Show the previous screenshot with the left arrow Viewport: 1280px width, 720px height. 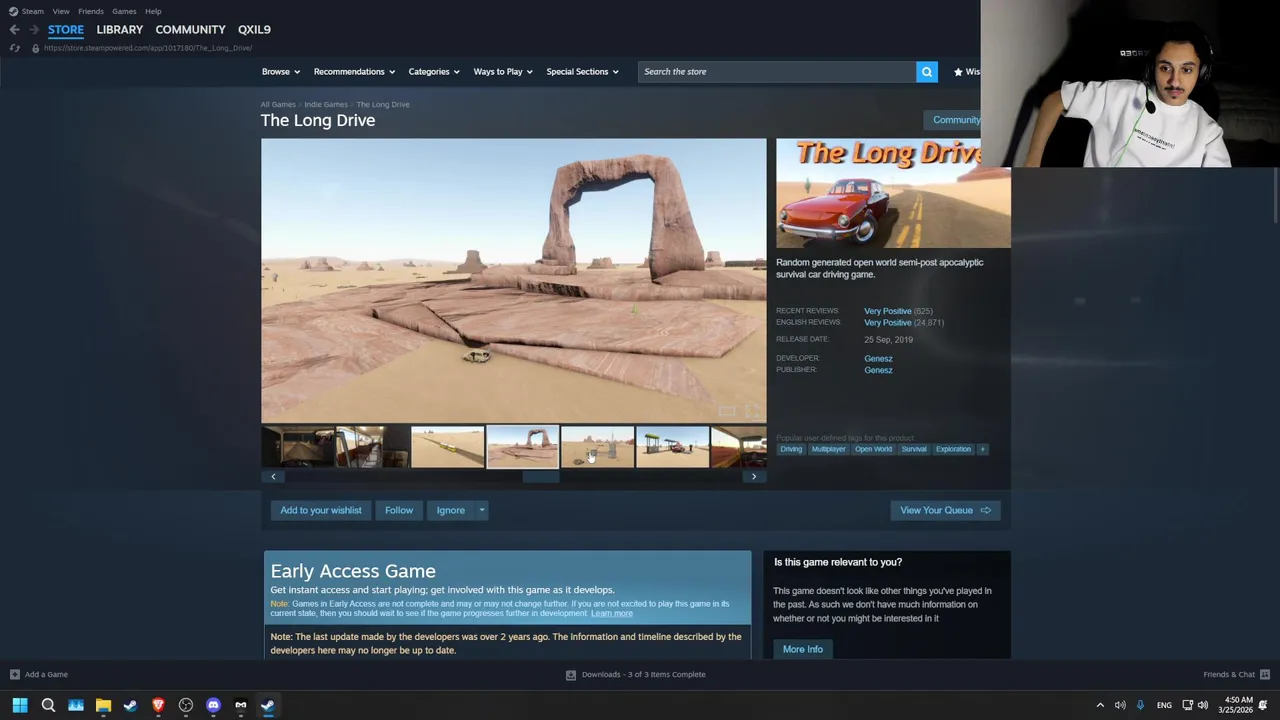(x=273, y=476)
